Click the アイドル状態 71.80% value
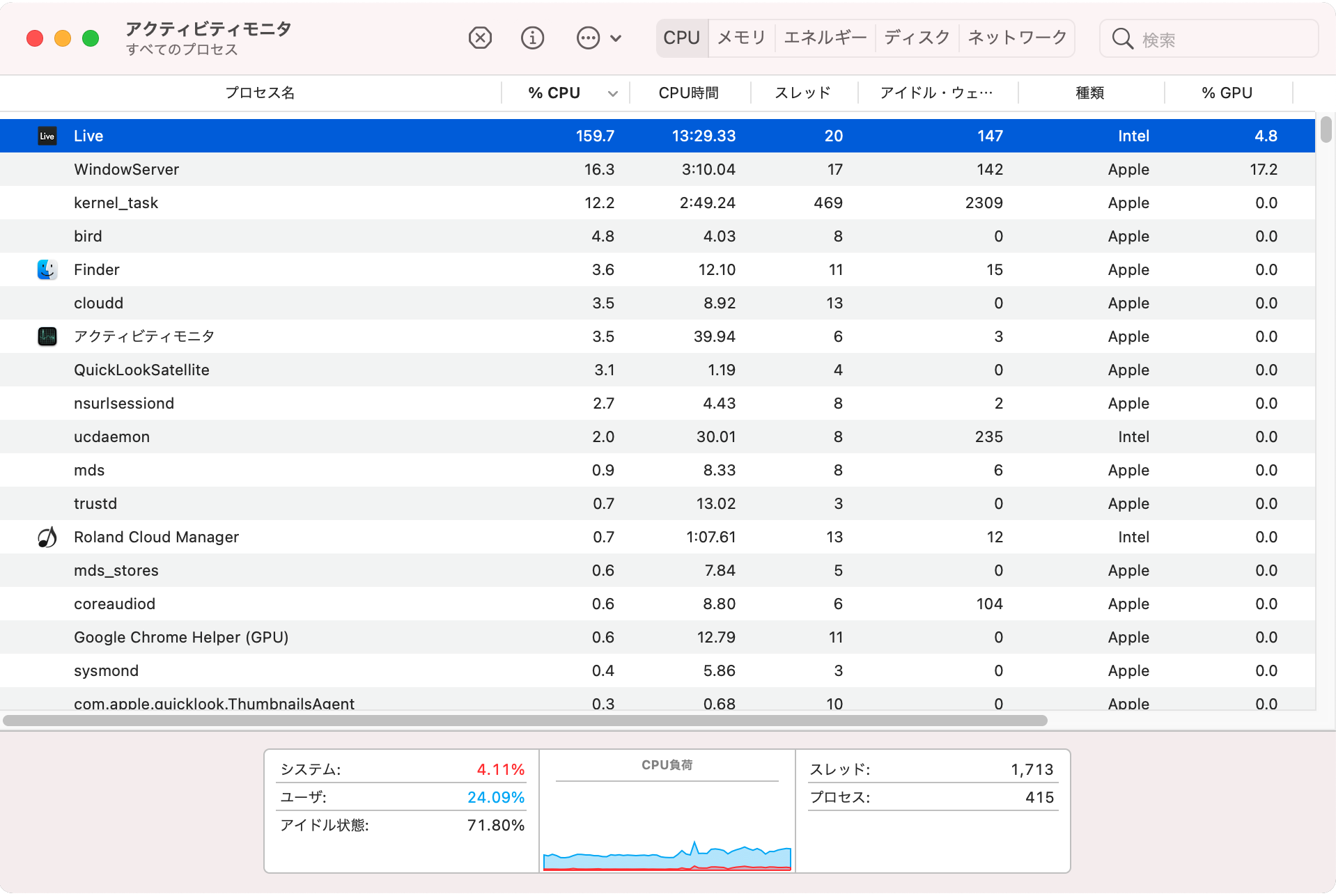 point(496,825)
